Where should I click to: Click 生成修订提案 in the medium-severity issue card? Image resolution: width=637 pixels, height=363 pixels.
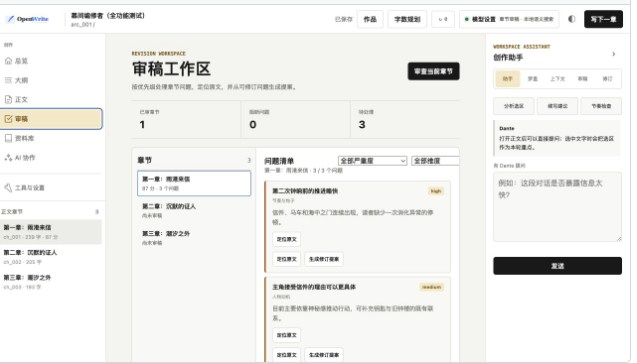click(x=324, y=354)
